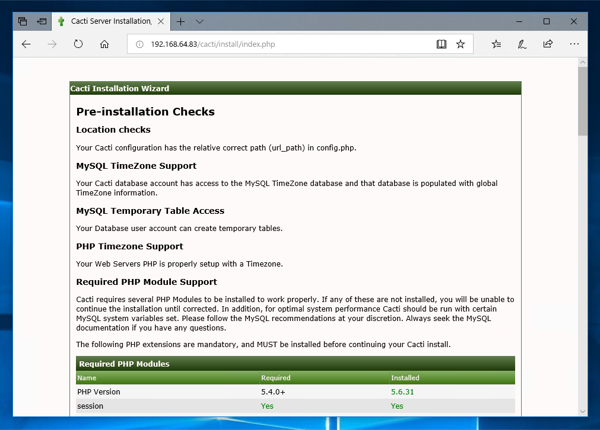
Task: Open Reading view book icon
Action: (x=441, y=44)
